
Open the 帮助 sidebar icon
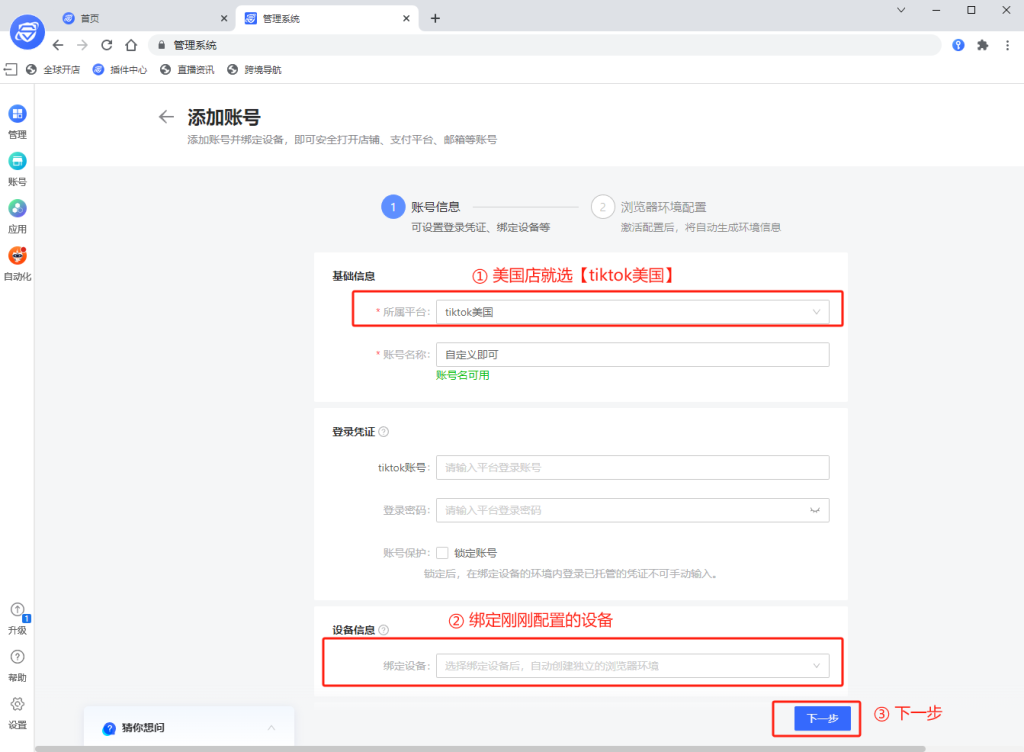click(x=17, y=657)
